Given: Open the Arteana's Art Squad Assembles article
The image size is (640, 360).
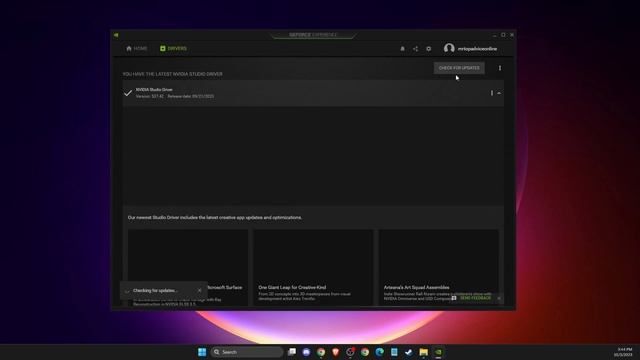Looking at the screenshot, I should (x=438, y=267).
